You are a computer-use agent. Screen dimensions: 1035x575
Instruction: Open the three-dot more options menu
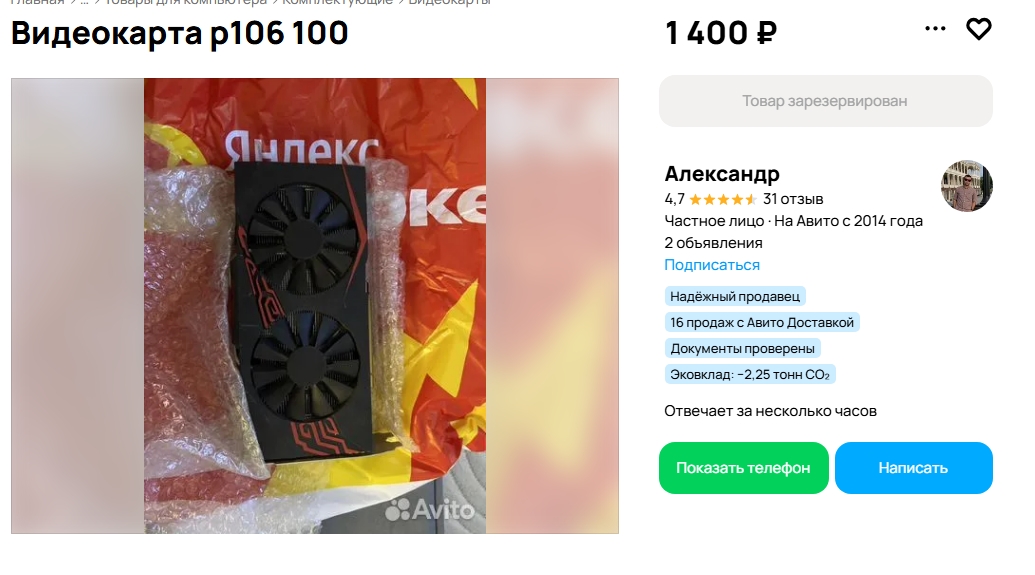[935, 28]
